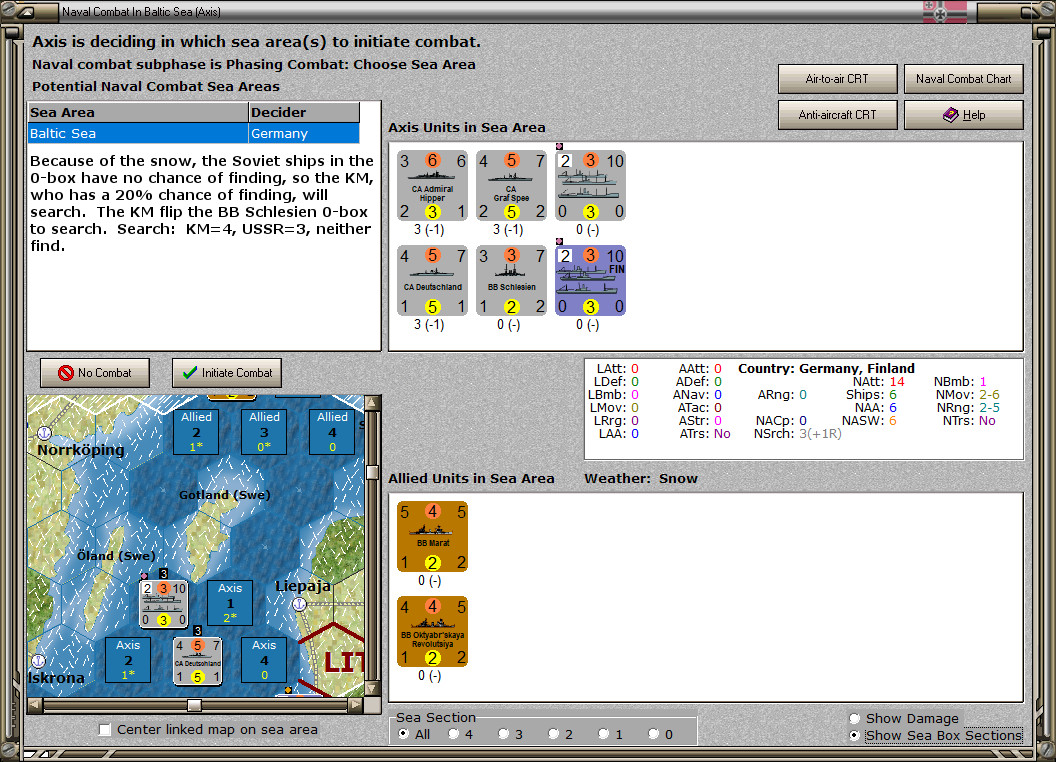The width and height of the screenshot is (1056, 762).
Task: Click the convoy counter on the mini map
Action: pos(164,604)
